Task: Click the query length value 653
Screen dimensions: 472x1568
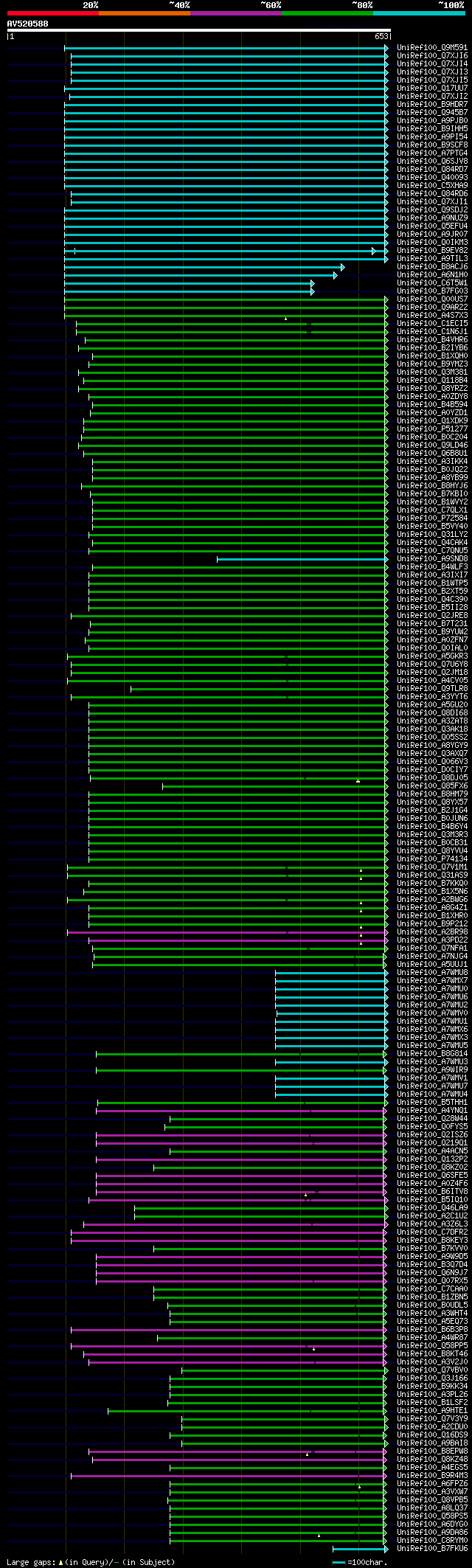Action: pyautogui.click(x=382, y=36)
